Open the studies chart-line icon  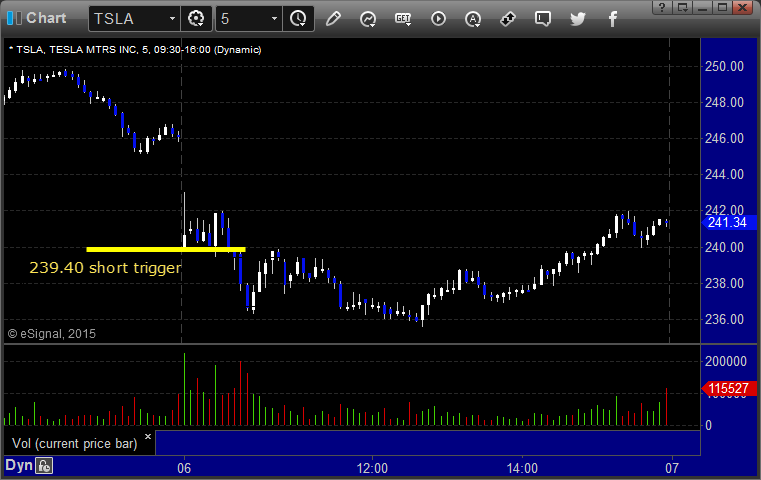coord(368,19)
